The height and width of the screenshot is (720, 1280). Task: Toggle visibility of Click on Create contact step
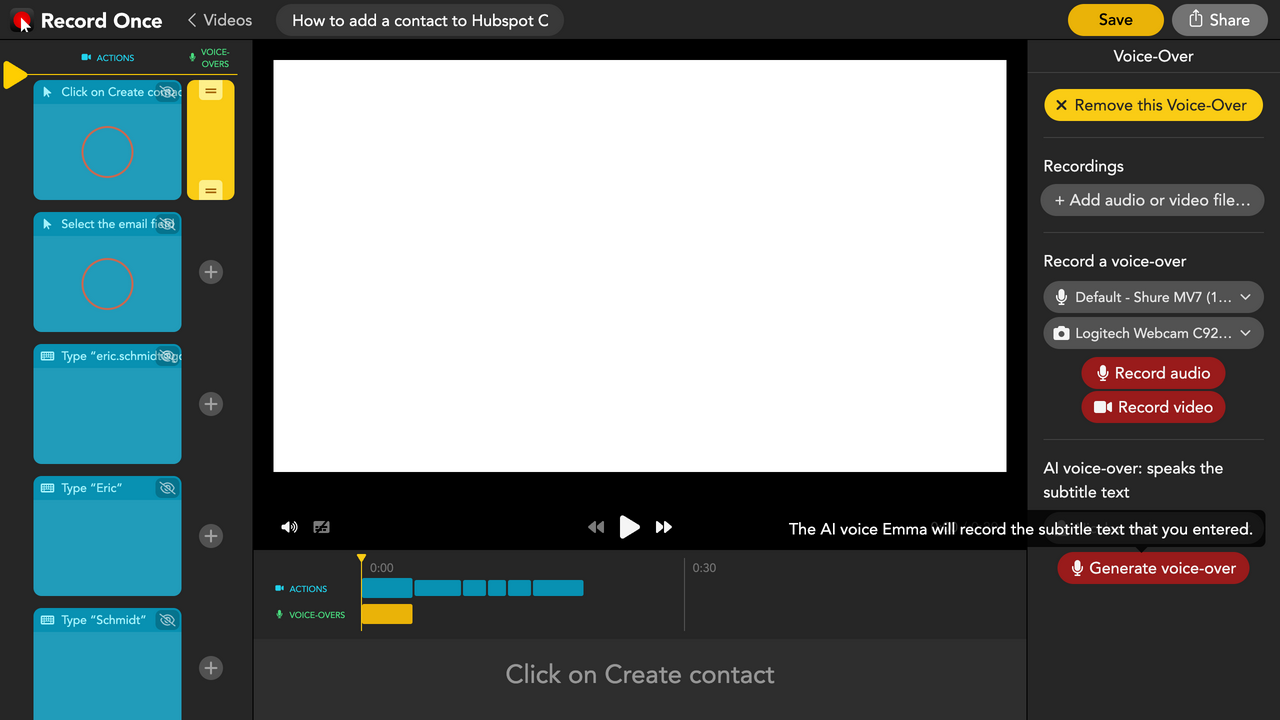point(168,92)
